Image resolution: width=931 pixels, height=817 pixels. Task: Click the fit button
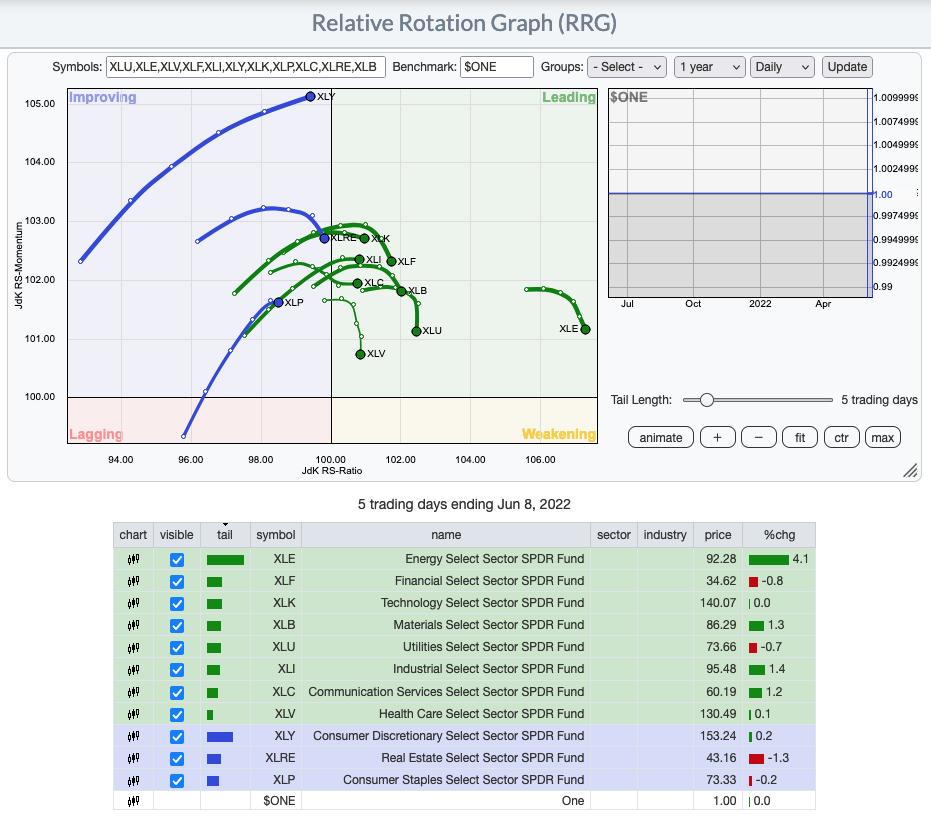[800, 438]
